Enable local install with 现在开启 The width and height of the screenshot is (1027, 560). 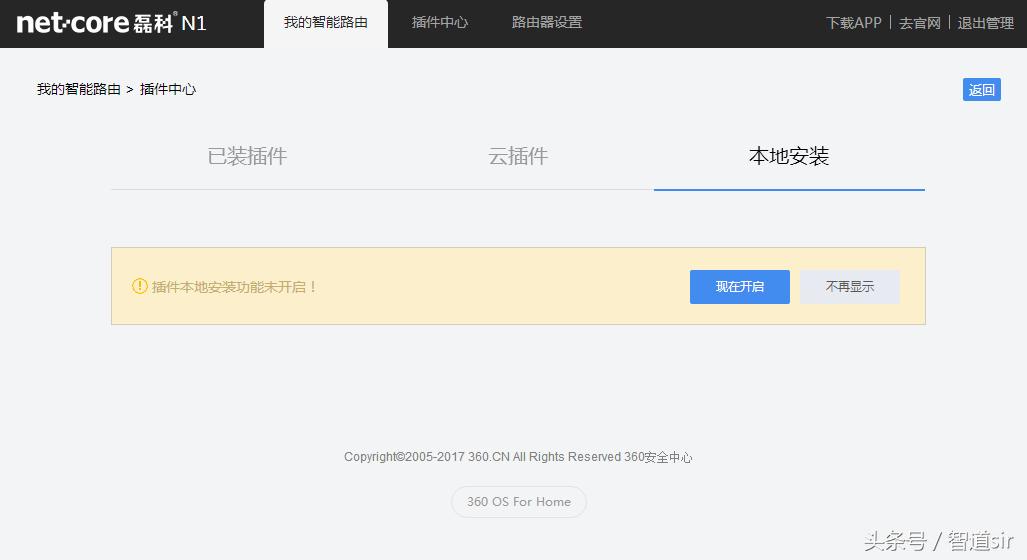[x=739, y=287]
